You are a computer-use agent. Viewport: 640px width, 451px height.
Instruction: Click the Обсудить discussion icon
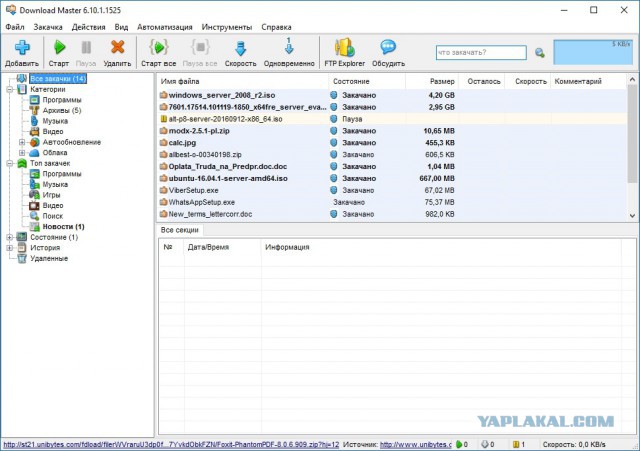pyautogui.click(x=388, y=47)
